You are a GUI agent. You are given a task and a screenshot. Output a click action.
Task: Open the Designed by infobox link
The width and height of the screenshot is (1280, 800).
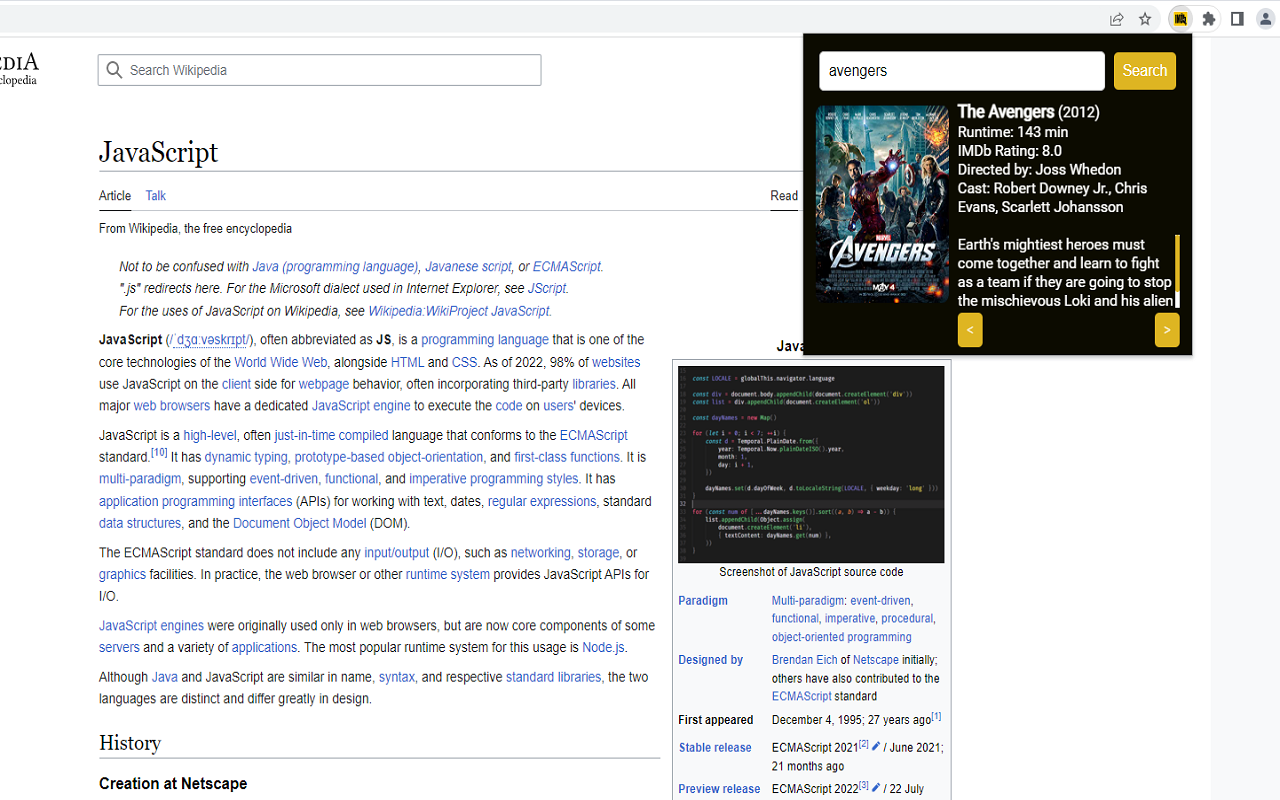(x=711, y=660)
